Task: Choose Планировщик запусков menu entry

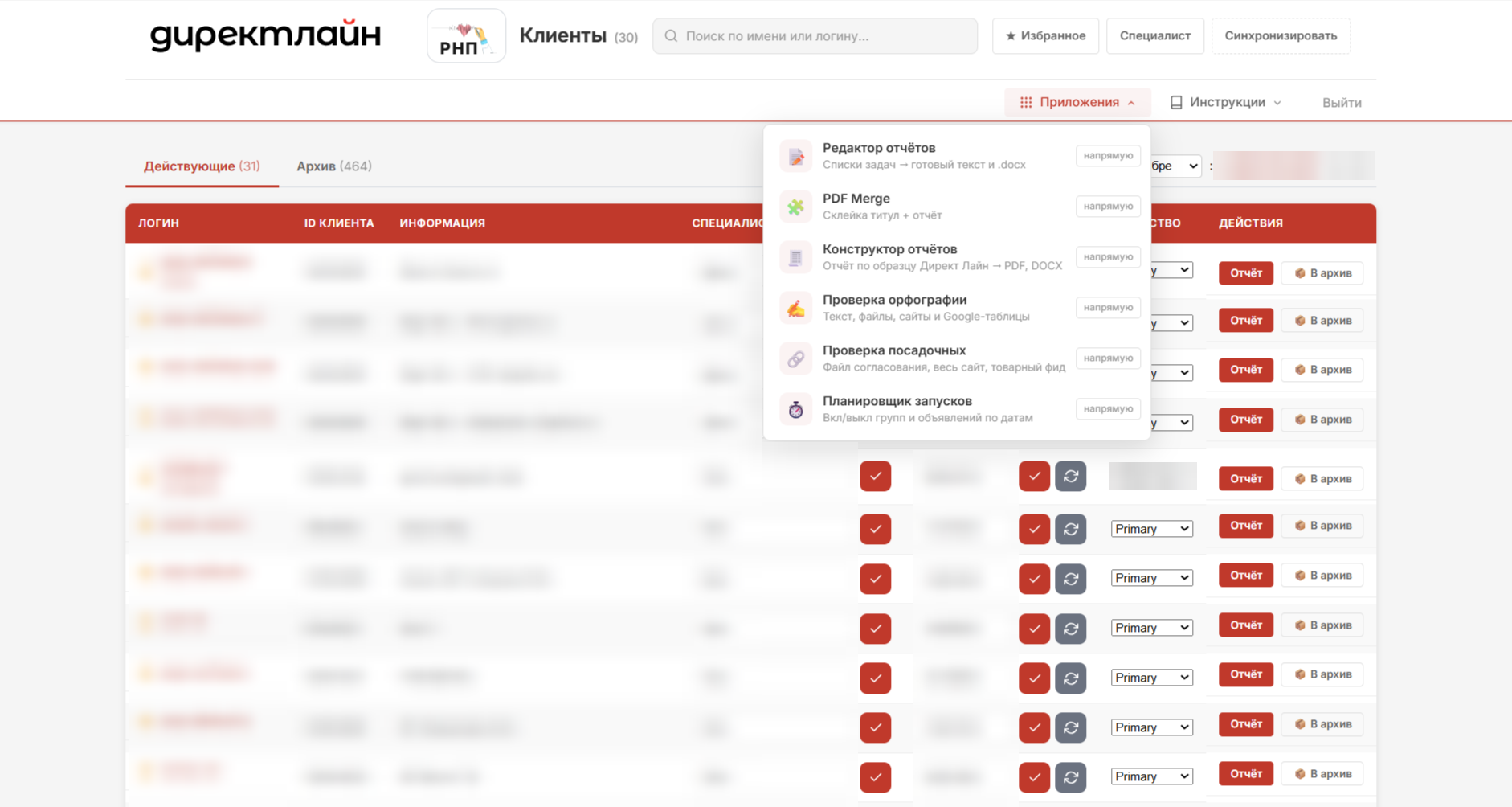Action: 957,409
